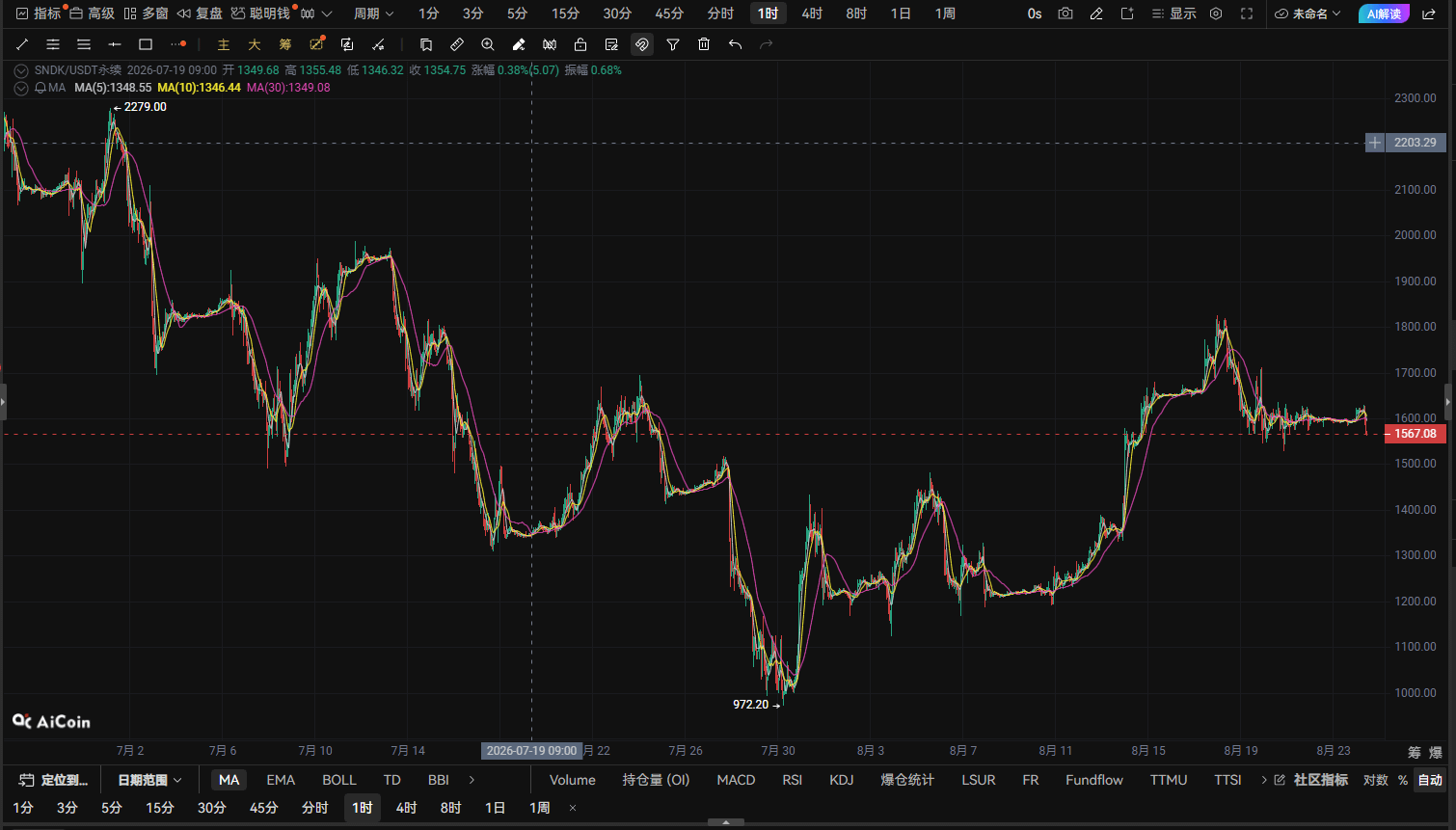Image resolution: width=1456 pixels, height=830 pixels.
Task: Open the 指标 indicators menu
Action: pyautogui.click(x=39, y=13)
